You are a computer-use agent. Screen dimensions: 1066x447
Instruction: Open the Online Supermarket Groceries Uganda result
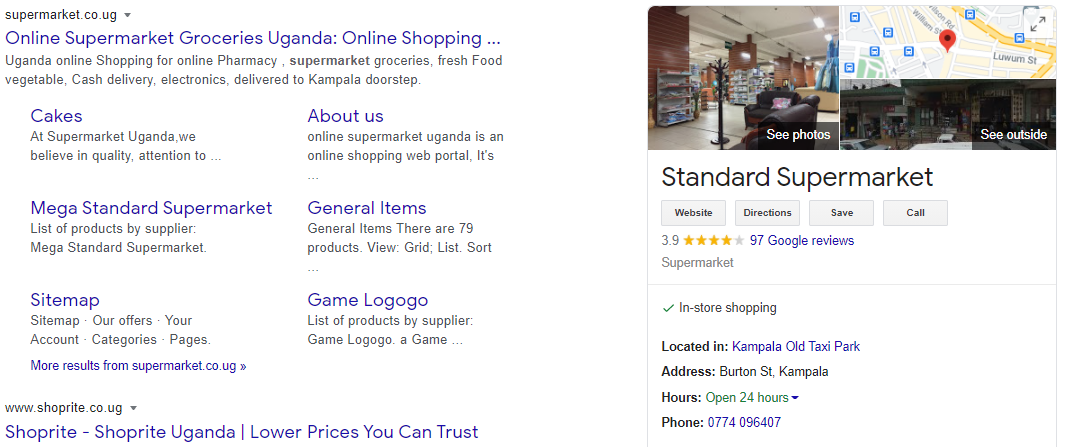tap(253, 38)
